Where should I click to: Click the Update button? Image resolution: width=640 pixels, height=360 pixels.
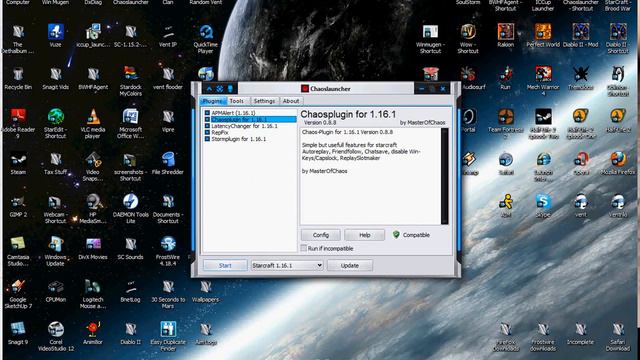click(350, 265)
